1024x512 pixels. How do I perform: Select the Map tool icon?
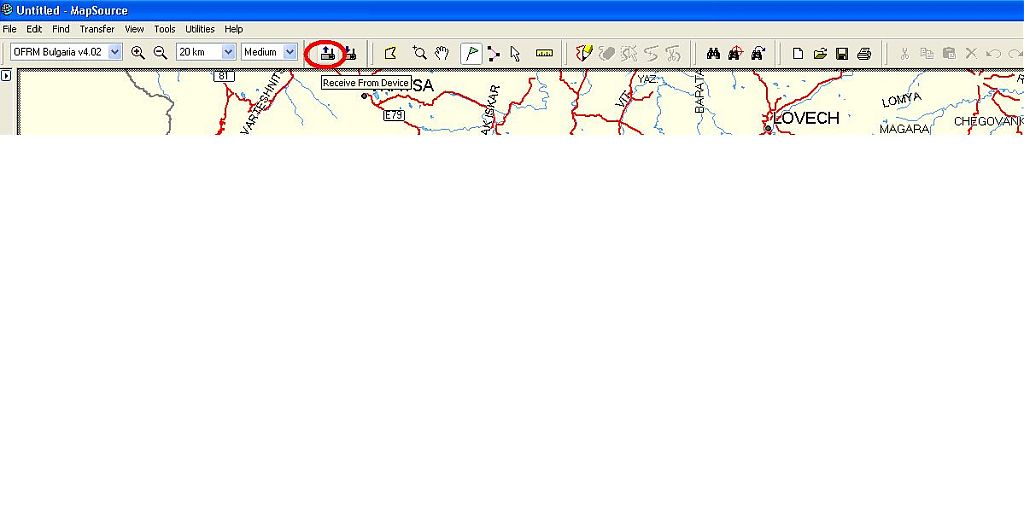(390, 54)
